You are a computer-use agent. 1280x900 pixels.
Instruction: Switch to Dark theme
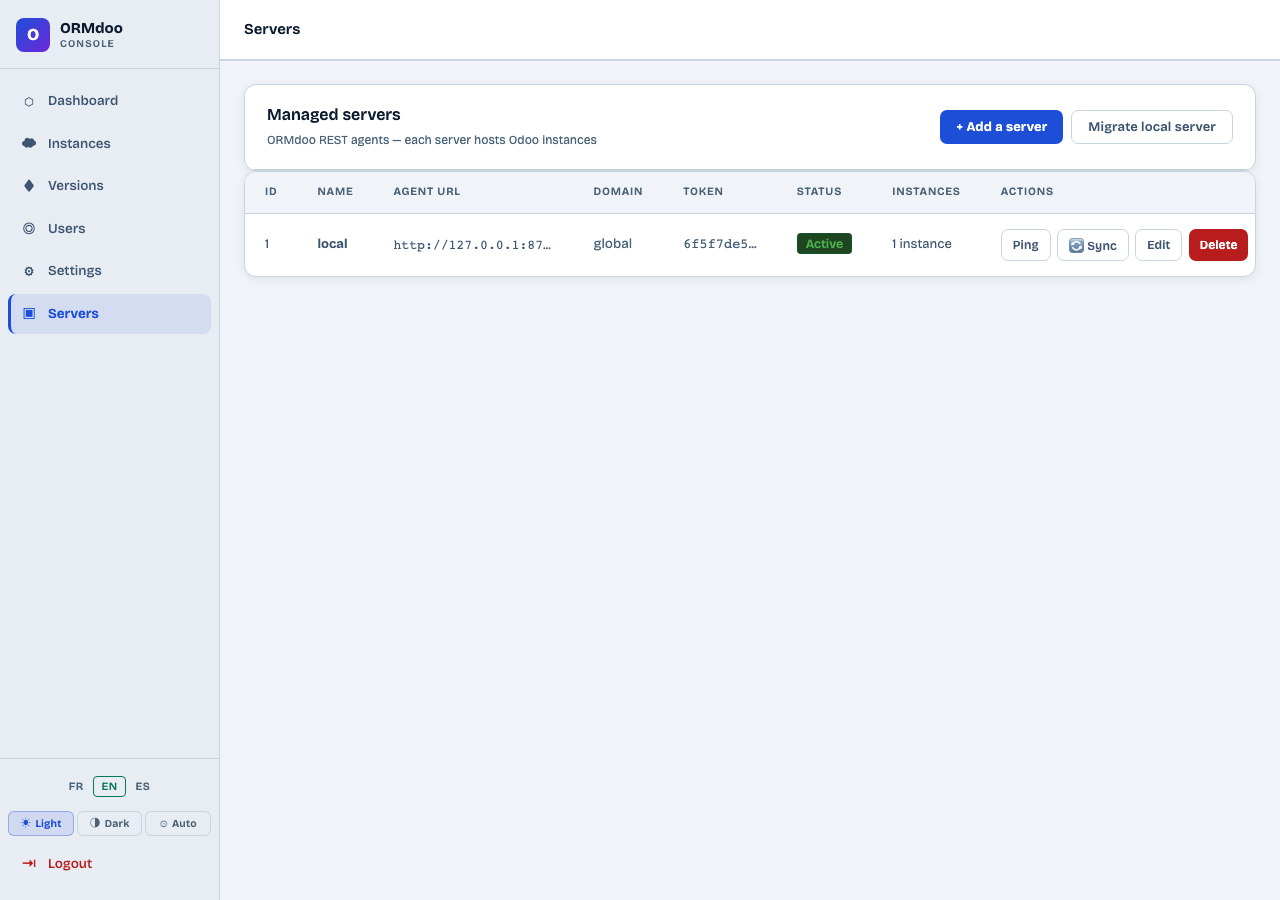point(109,823)
